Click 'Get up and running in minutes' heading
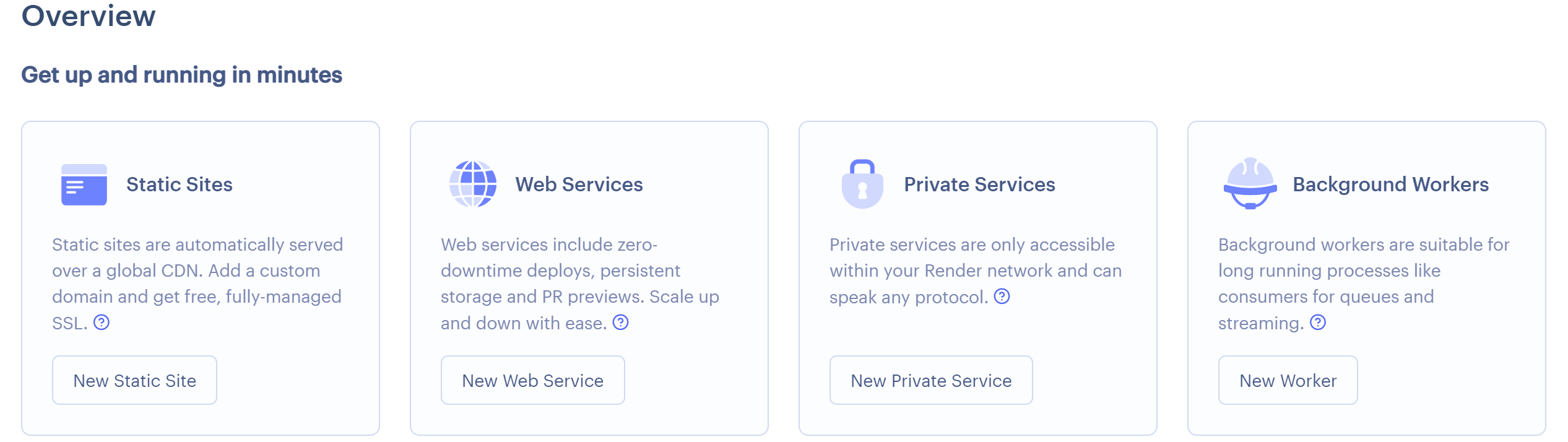 pos(181,75)
